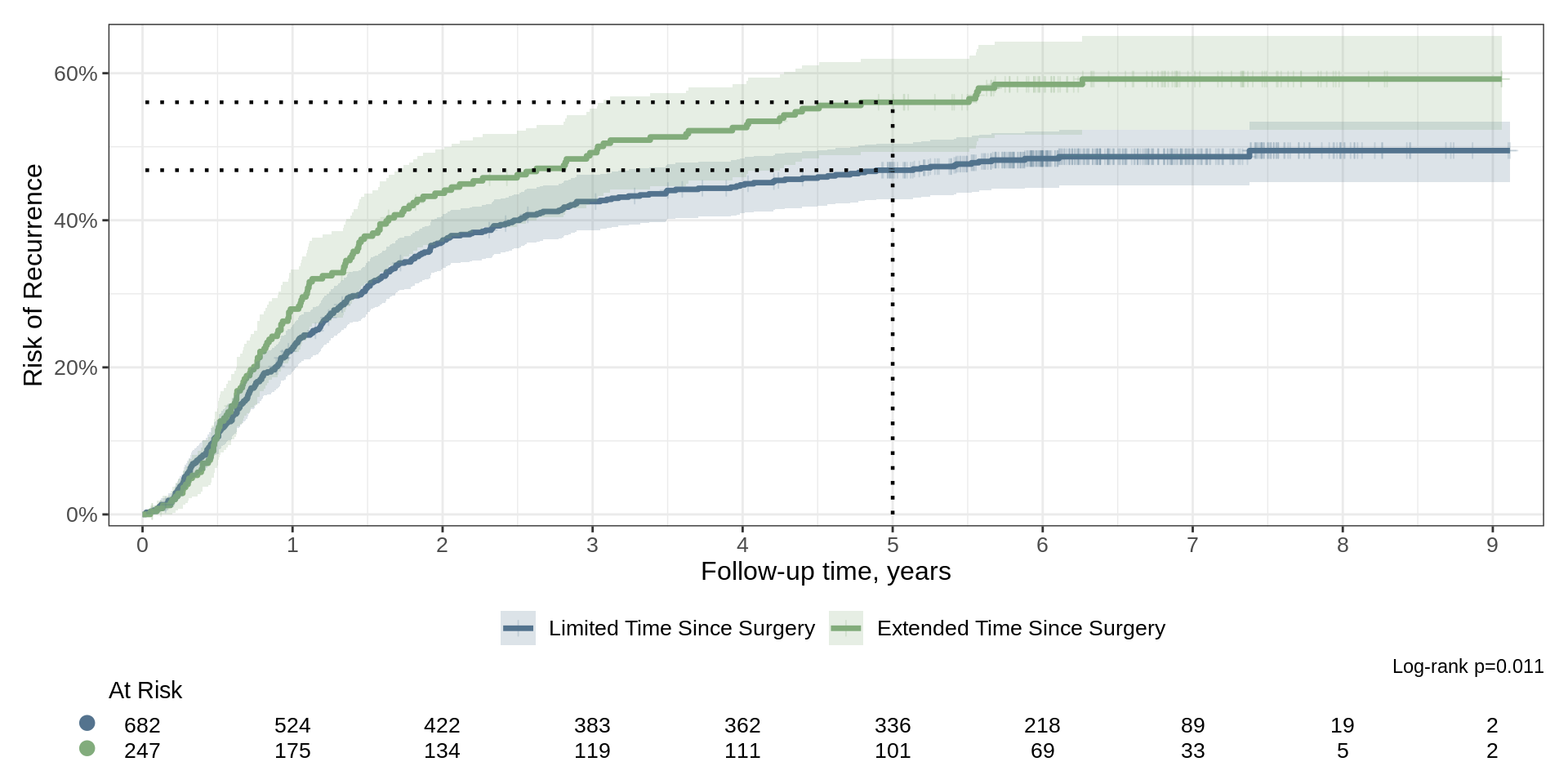The width and height of the screenshot is (1568, 784).
Task: Select at-risk count 336 in blue row
Action: [893, 725]
